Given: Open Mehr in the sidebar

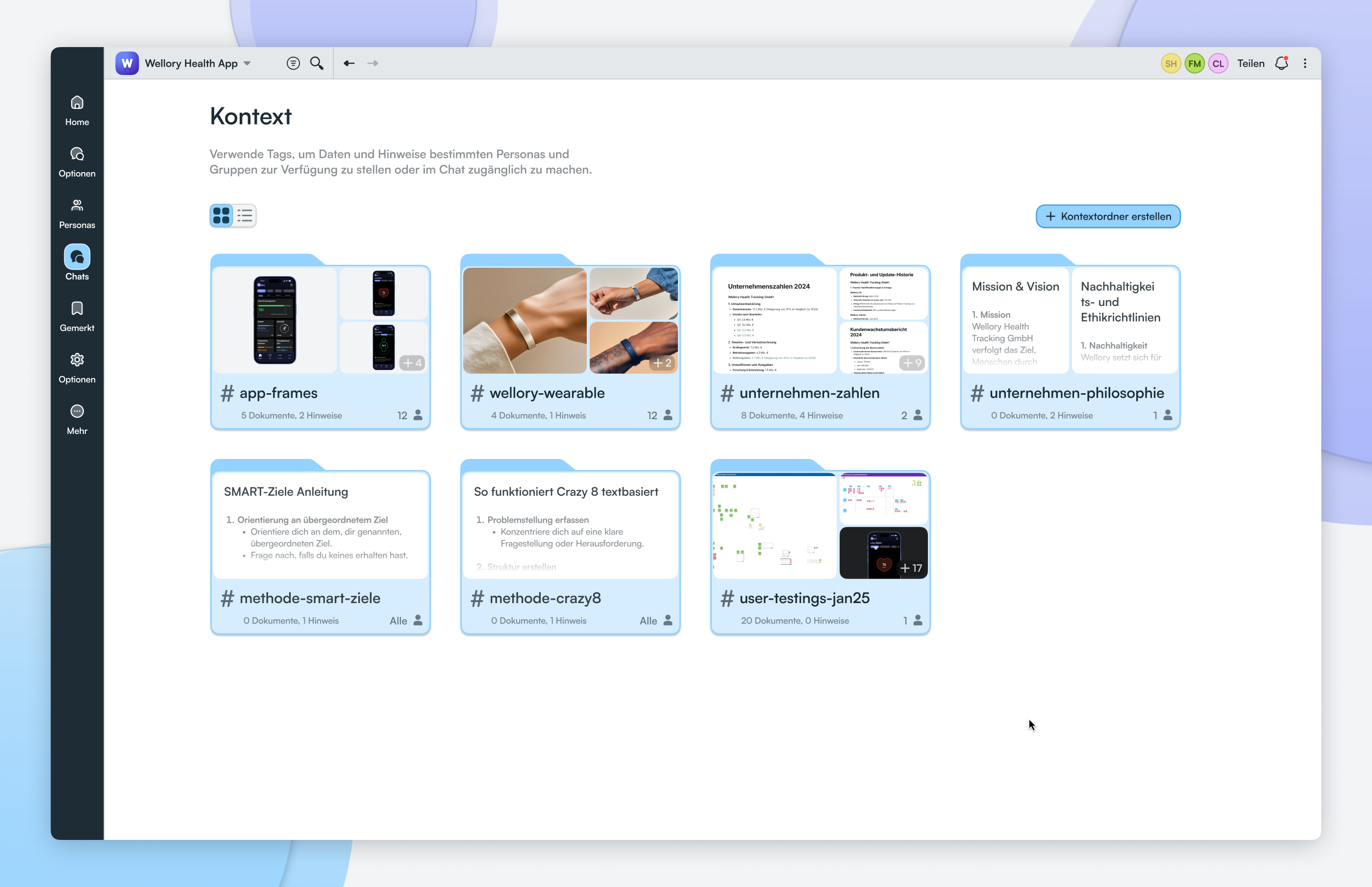Looking at the screenshot, I should click(x=77, y=419).
